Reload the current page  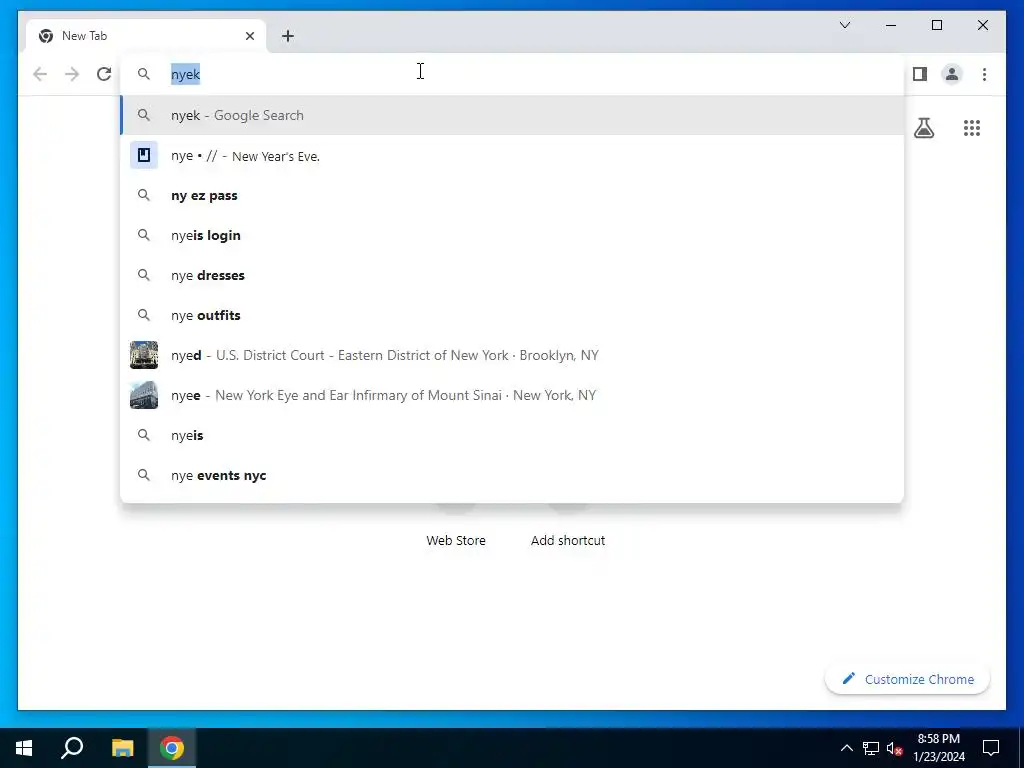tap(104, 74)
